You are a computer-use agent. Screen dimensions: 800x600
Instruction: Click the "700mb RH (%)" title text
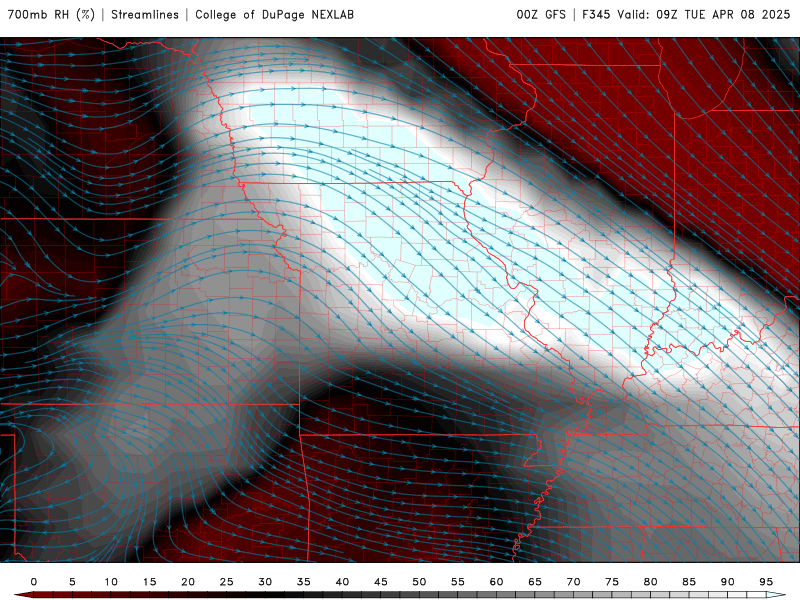[51, 14]
